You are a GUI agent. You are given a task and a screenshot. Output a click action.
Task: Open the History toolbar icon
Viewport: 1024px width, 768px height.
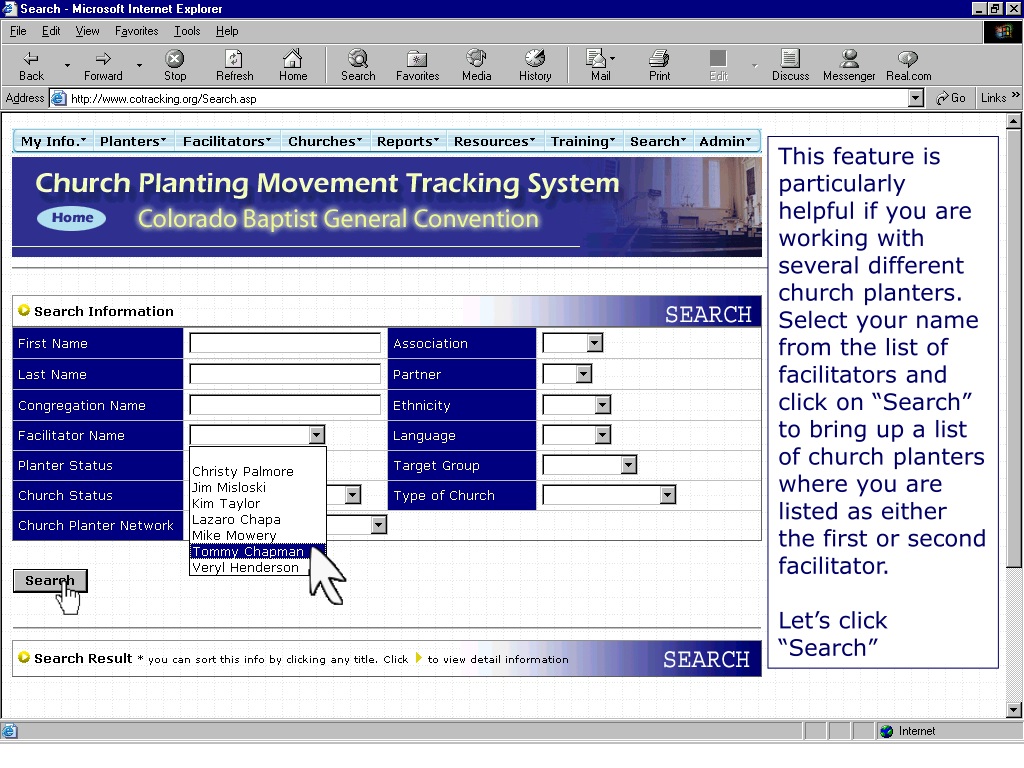tap(535, 65)
